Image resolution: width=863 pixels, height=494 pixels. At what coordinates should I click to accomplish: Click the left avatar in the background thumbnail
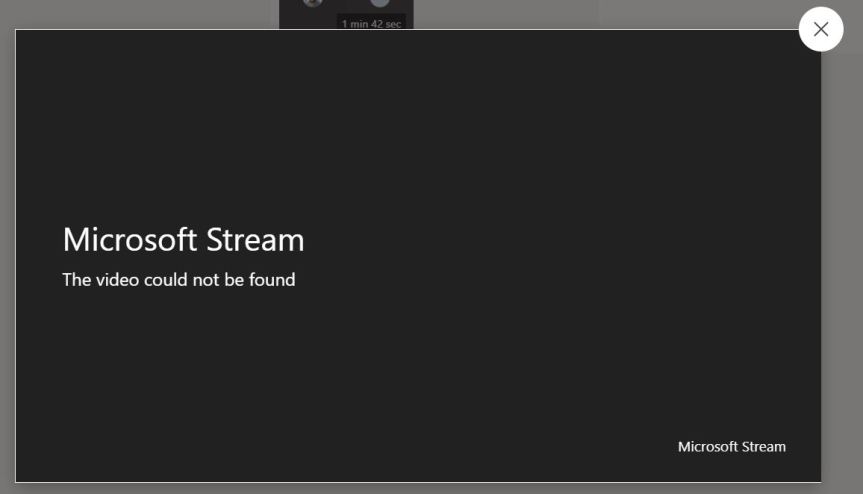pos(313,3)
